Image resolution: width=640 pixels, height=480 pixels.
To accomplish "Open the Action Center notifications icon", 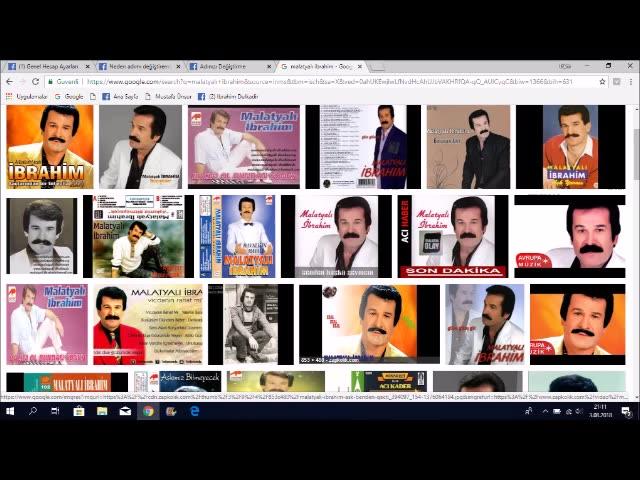I will [x=626, y=411].
